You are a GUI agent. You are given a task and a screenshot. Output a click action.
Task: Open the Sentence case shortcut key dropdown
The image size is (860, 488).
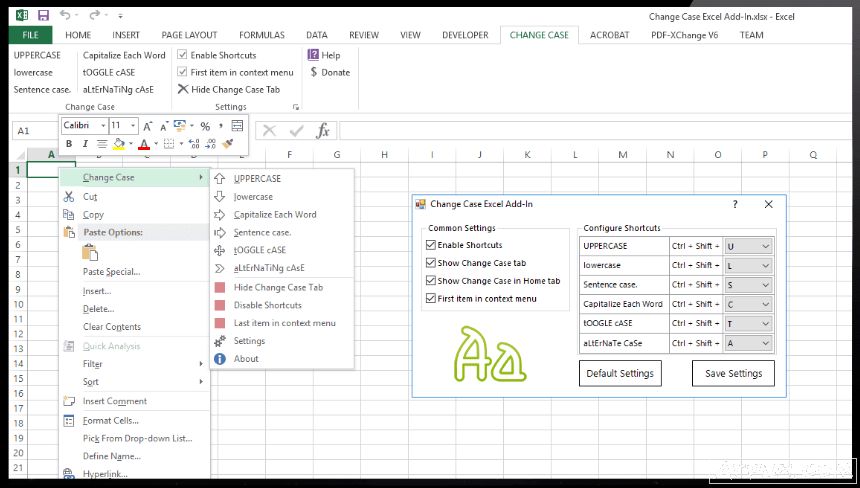coord(765,285)
